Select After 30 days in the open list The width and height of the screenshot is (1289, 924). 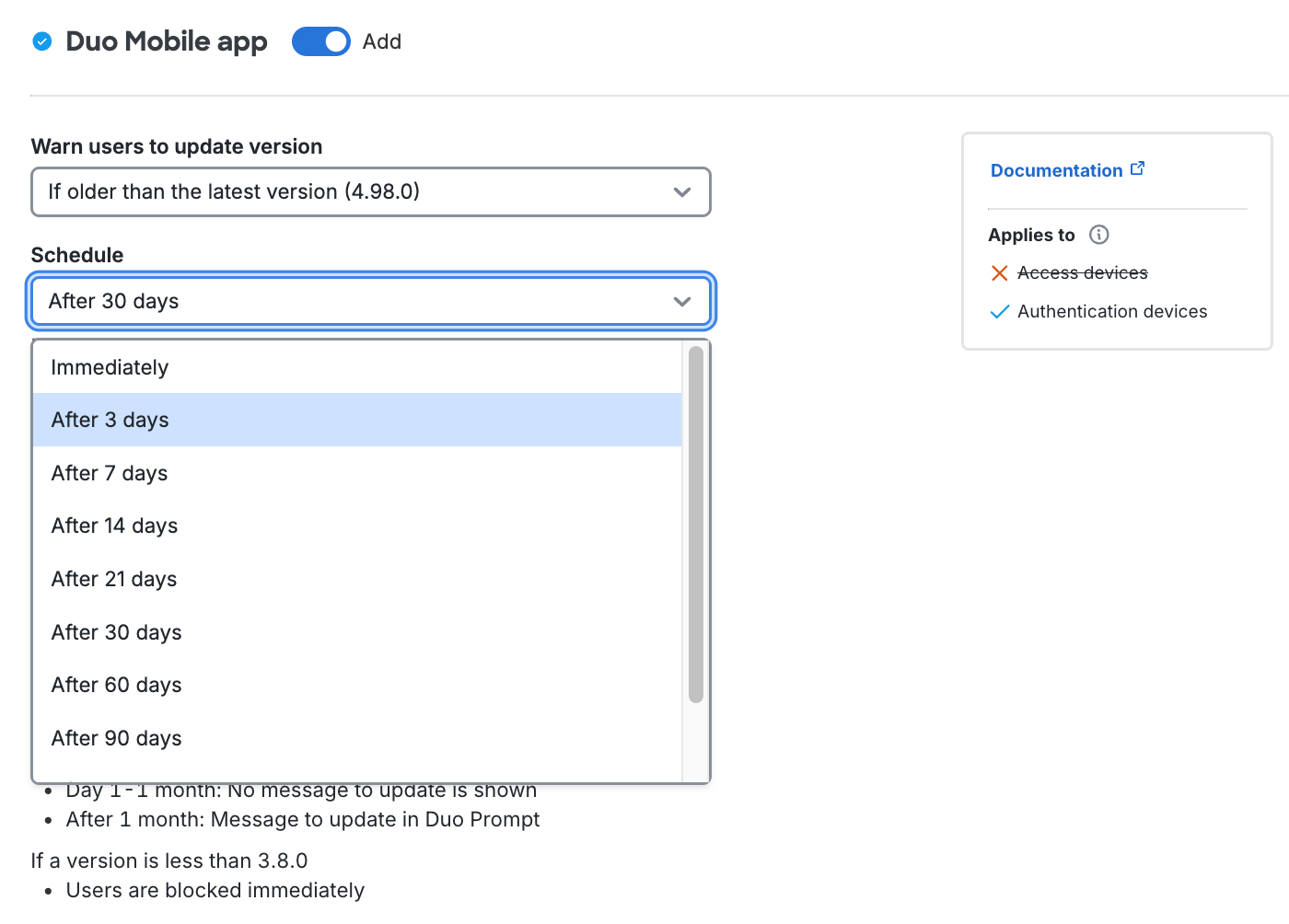(116, 632)
